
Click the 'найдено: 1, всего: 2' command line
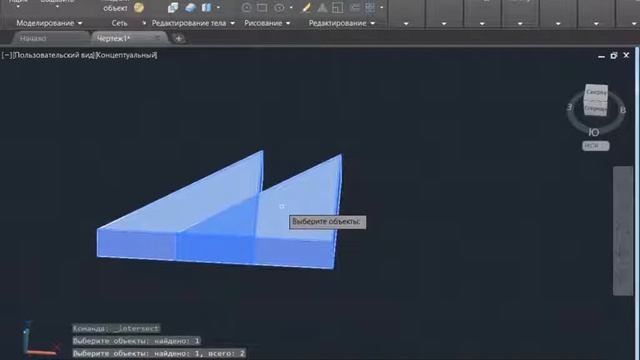(159, 353)
